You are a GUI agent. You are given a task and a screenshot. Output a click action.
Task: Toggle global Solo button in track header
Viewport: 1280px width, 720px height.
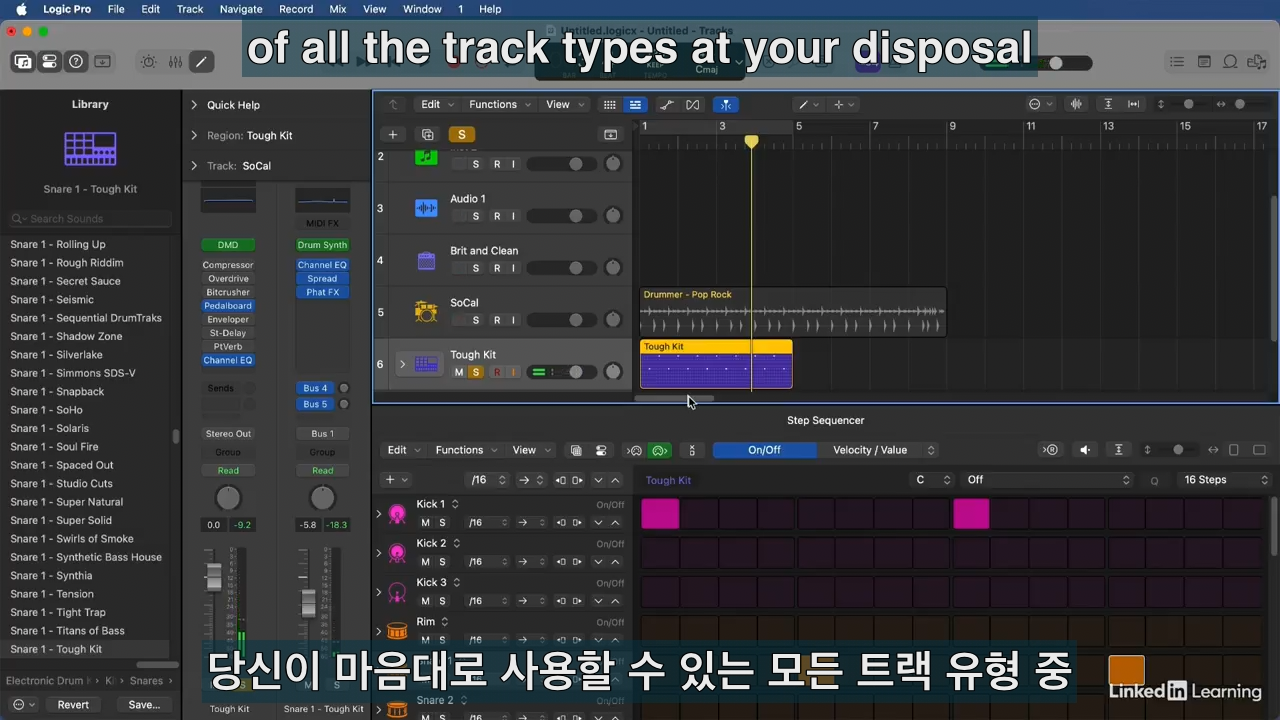461,135
